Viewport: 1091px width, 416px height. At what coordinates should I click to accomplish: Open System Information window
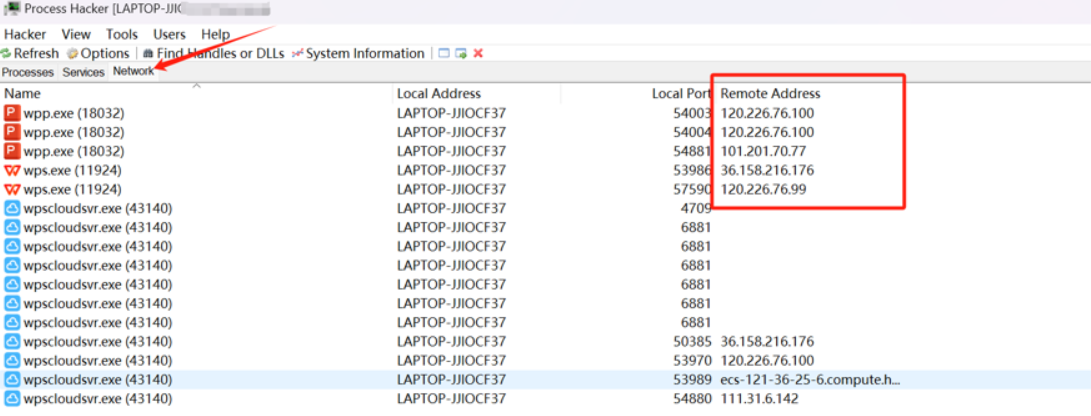coord(358,54)
